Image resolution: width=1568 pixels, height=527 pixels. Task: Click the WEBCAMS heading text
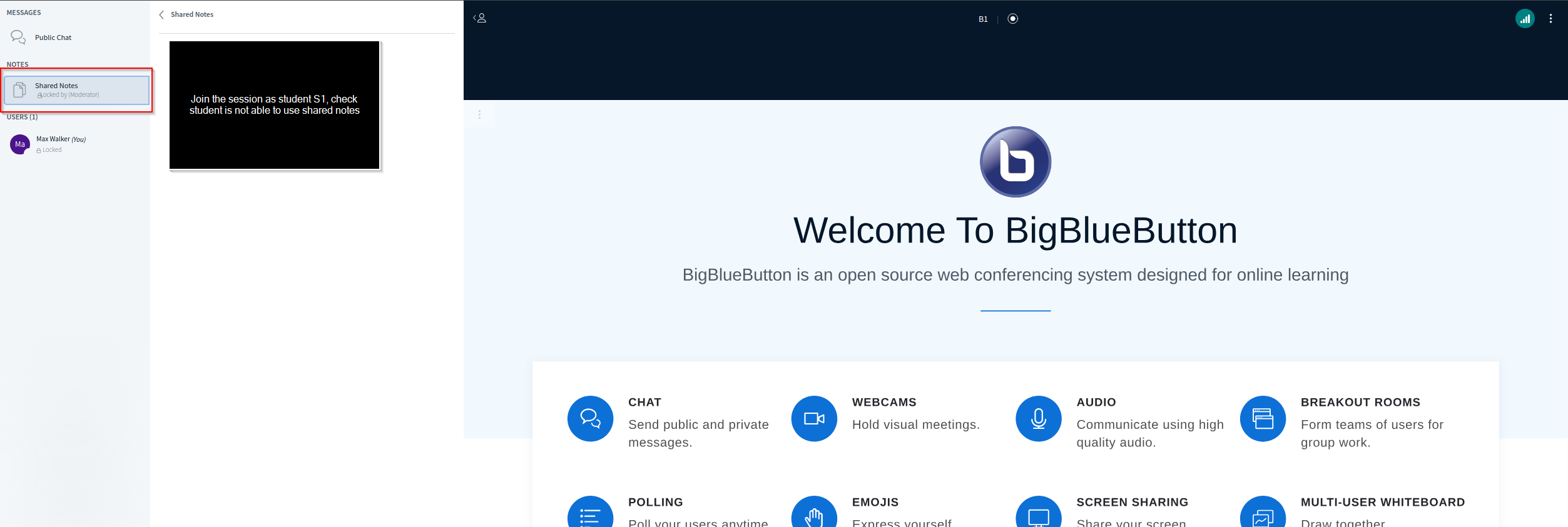pos(884,403)
